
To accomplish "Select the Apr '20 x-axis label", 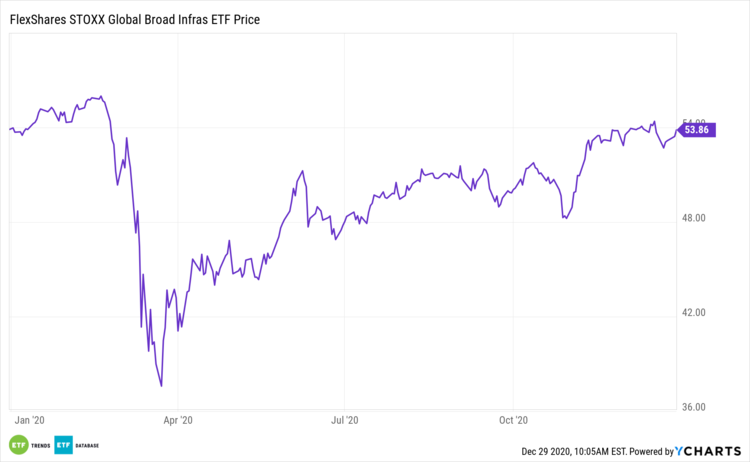I will [x=177, y=420].
